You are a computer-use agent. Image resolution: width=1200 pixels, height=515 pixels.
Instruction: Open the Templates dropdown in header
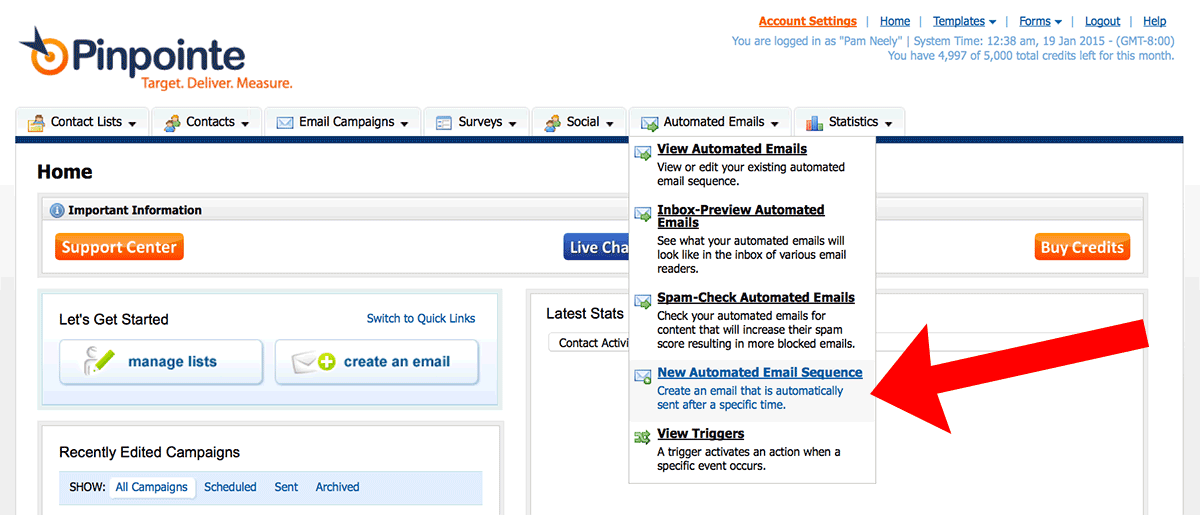964,21
